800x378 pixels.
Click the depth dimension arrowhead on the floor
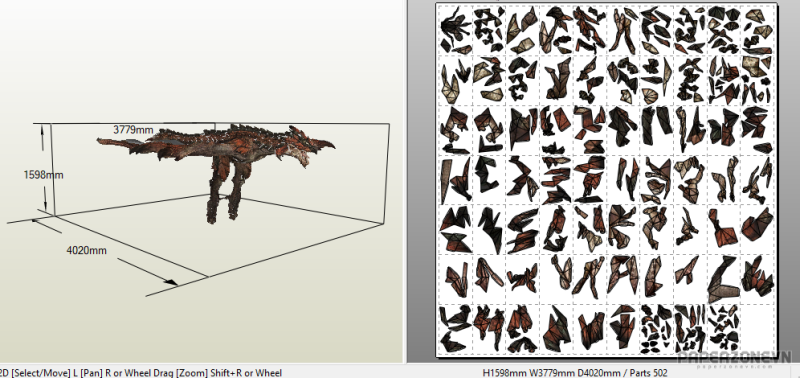pos(172,282)
